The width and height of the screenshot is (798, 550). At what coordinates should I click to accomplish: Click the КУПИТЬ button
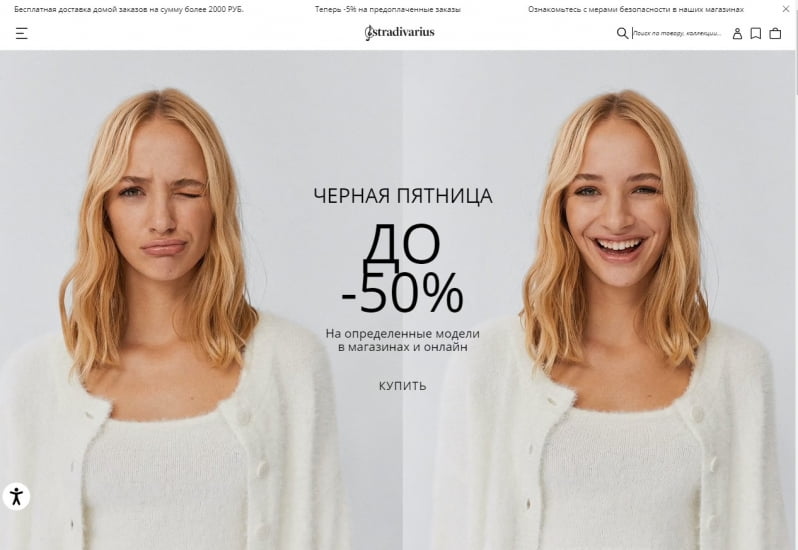pyautogui.click(x=403, y=386)
